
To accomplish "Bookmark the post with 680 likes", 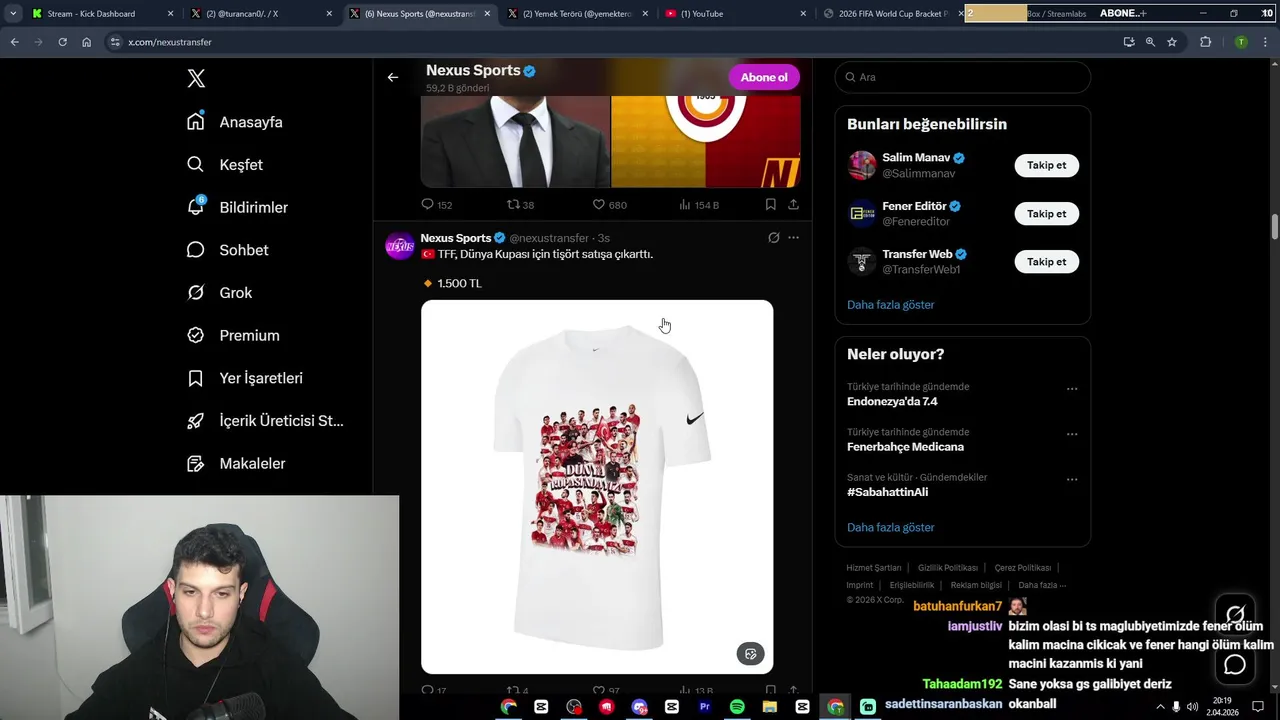I will [770, 204].
